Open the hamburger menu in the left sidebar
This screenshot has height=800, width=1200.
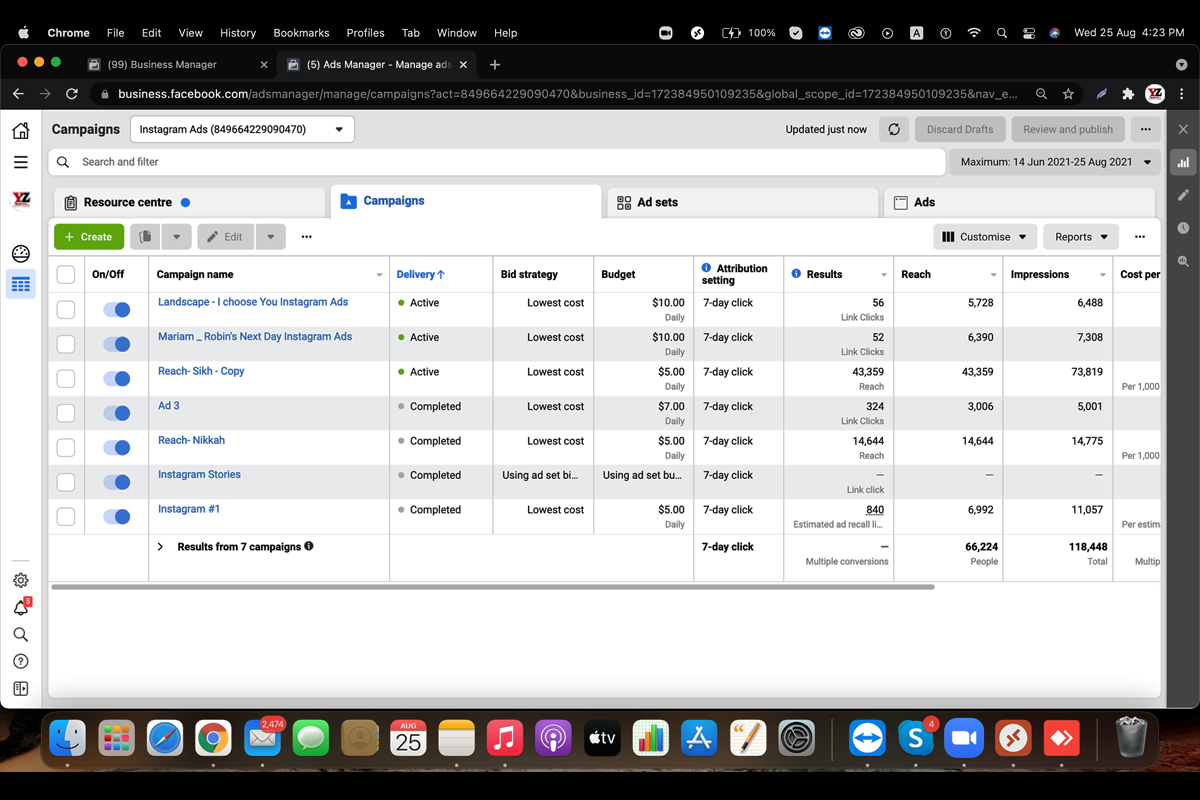pyautogui.click(x=21, y=162)
